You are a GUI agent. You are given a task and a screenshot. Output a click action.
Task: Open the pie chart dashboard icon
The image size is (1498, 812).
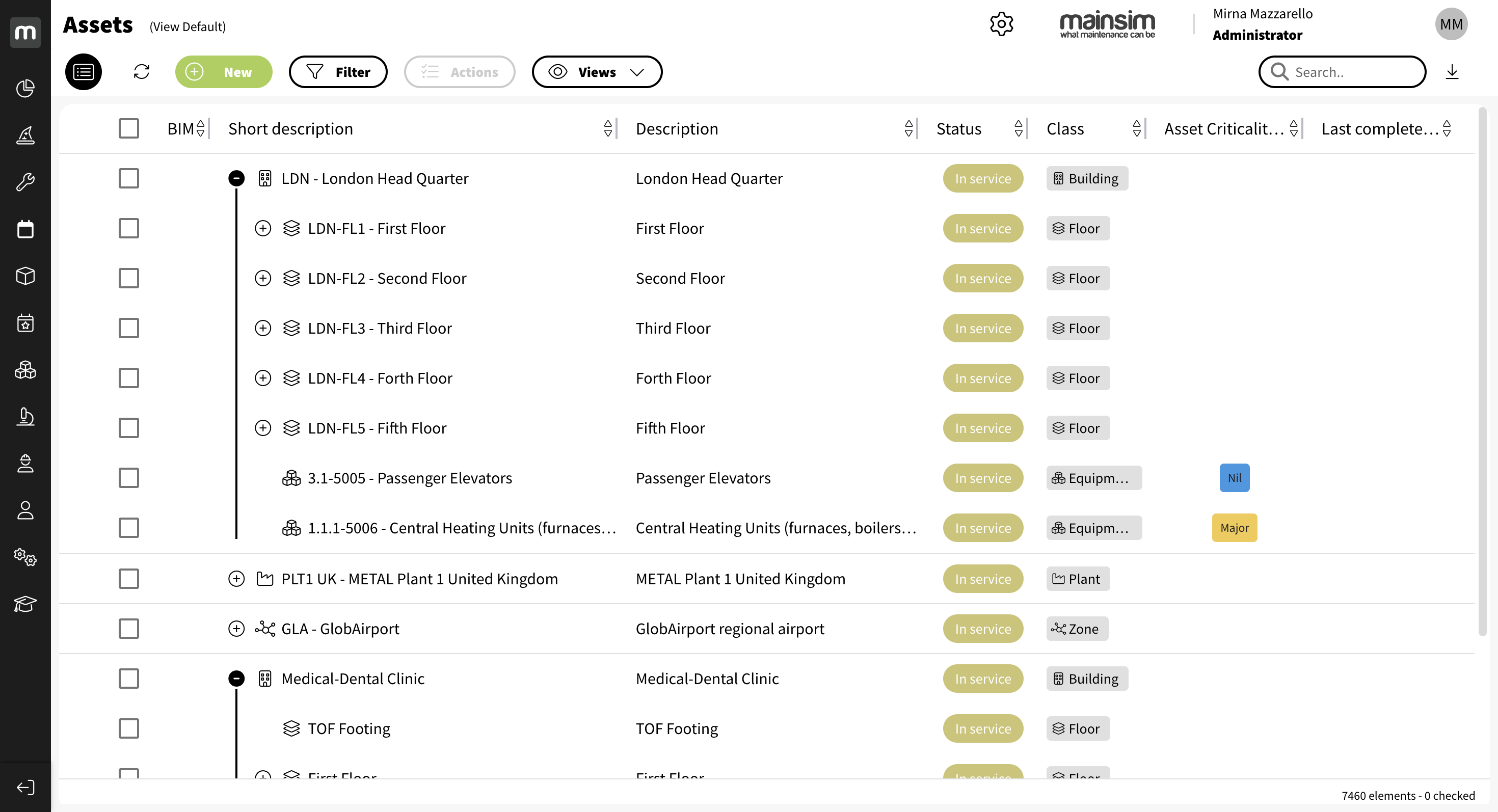[x=25, y=88]
